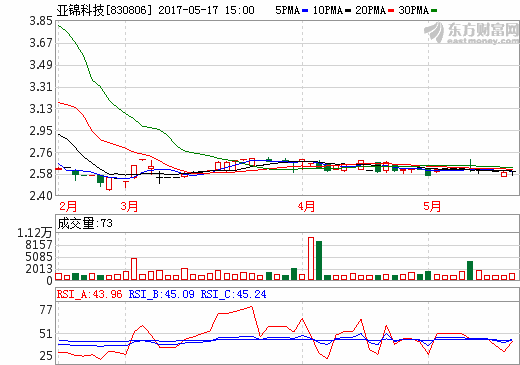Screen dimensions: 520x365
Task: Click the tall red volume bar in March
Action: click(x=134, y=269)
